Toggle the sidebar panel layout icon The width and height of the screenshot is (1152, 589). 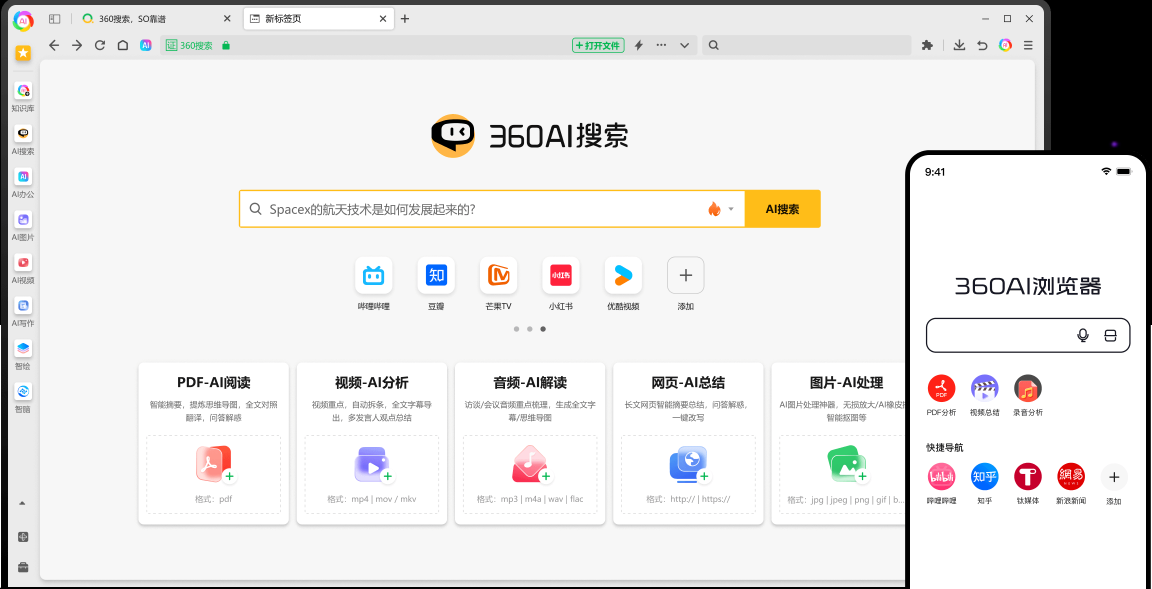[x=54, y=18]
